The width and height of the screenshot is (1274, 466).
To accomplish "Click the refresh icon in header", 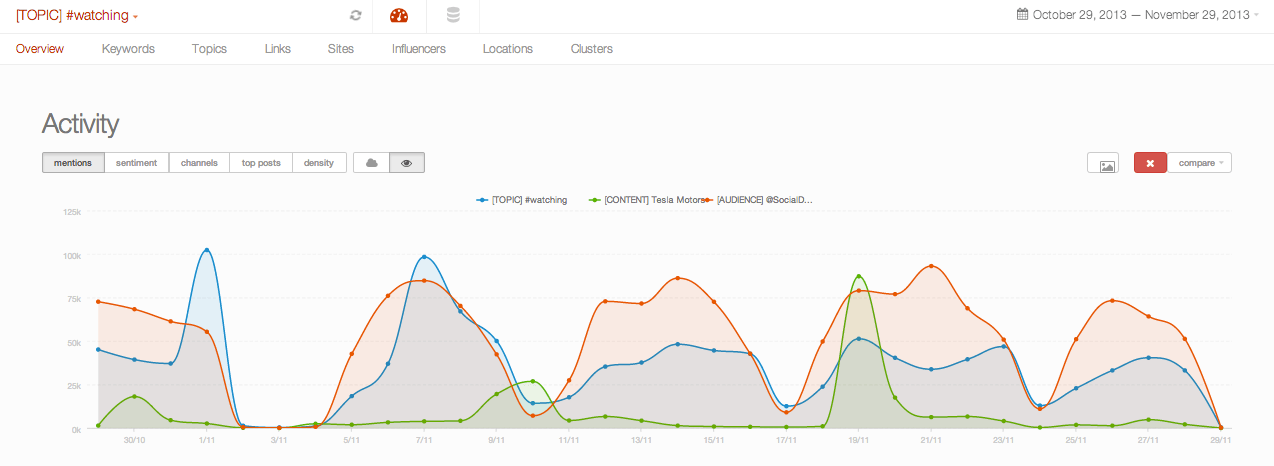I will pyautogui.click(x=355, y=16).
